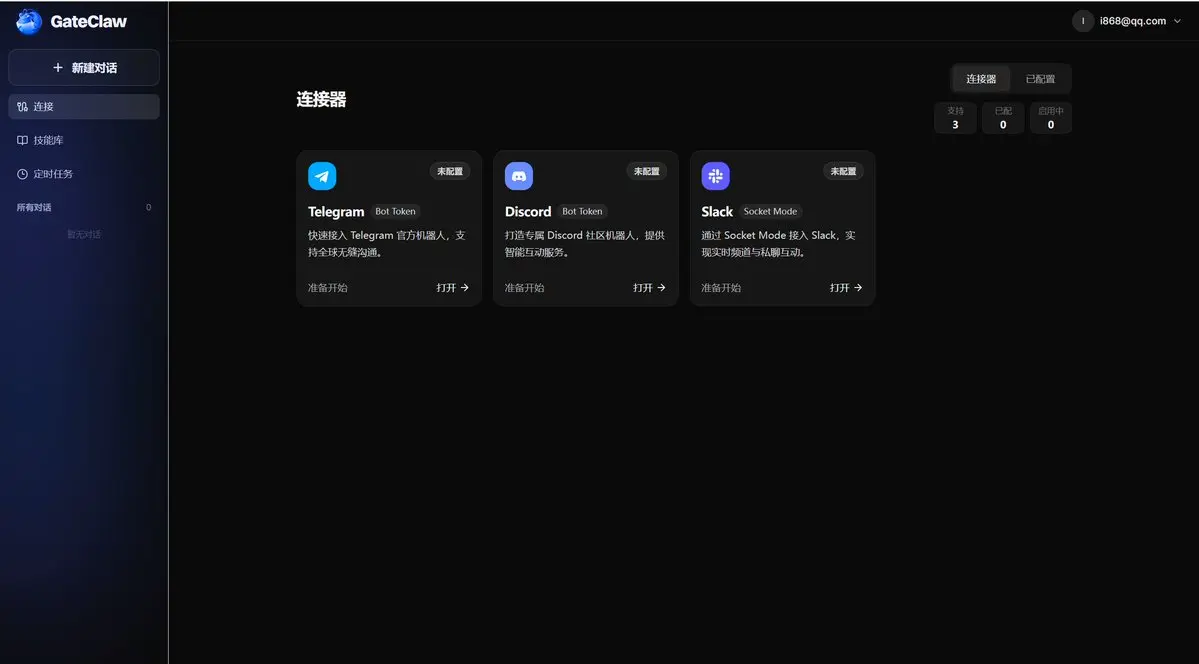Expand the account dropdown chevron
Screen dimensions: 1199x664
pyautogui.click(x=1177, y=21)
